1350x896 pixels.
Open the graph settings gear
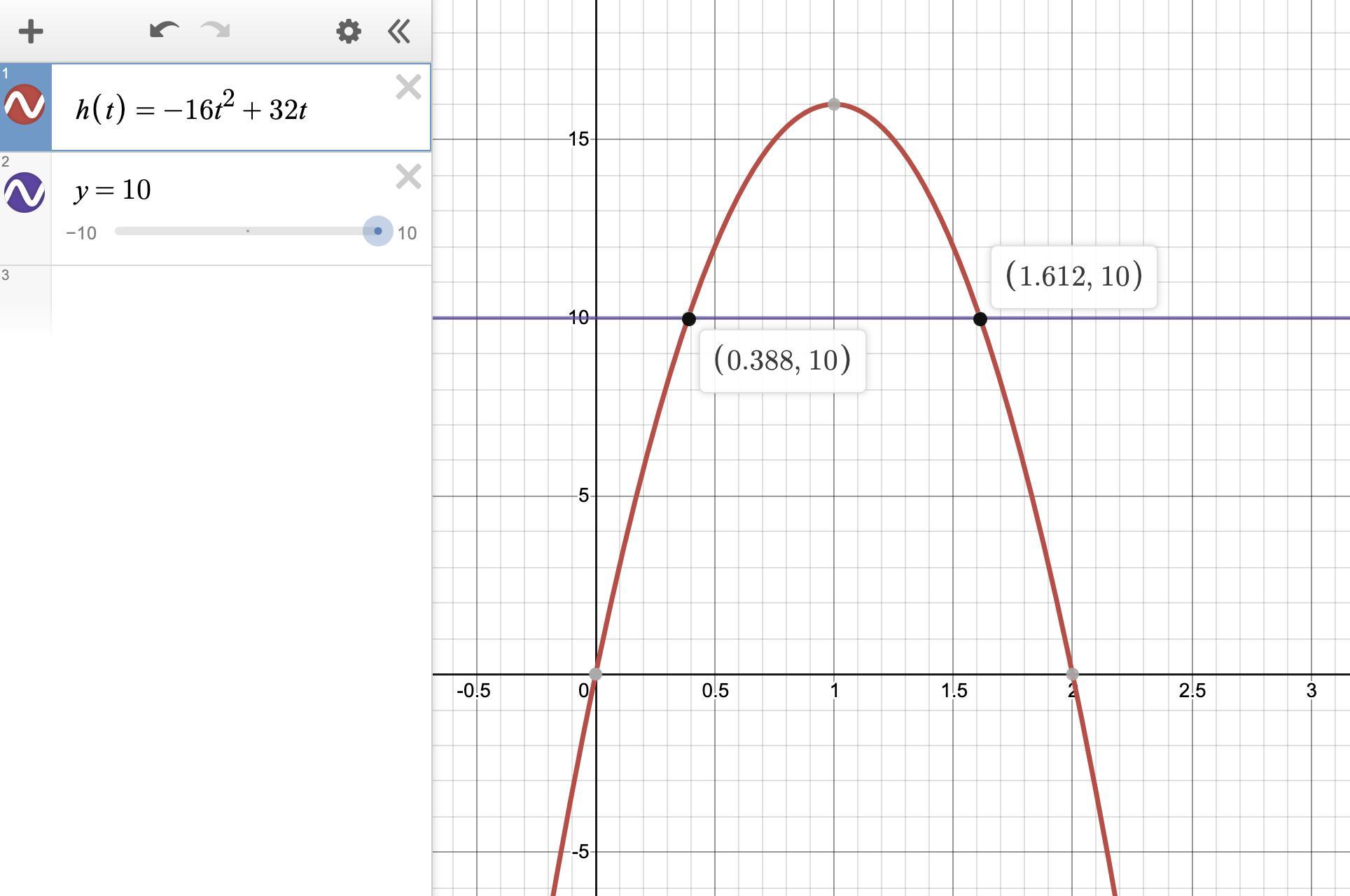point(348,31)
